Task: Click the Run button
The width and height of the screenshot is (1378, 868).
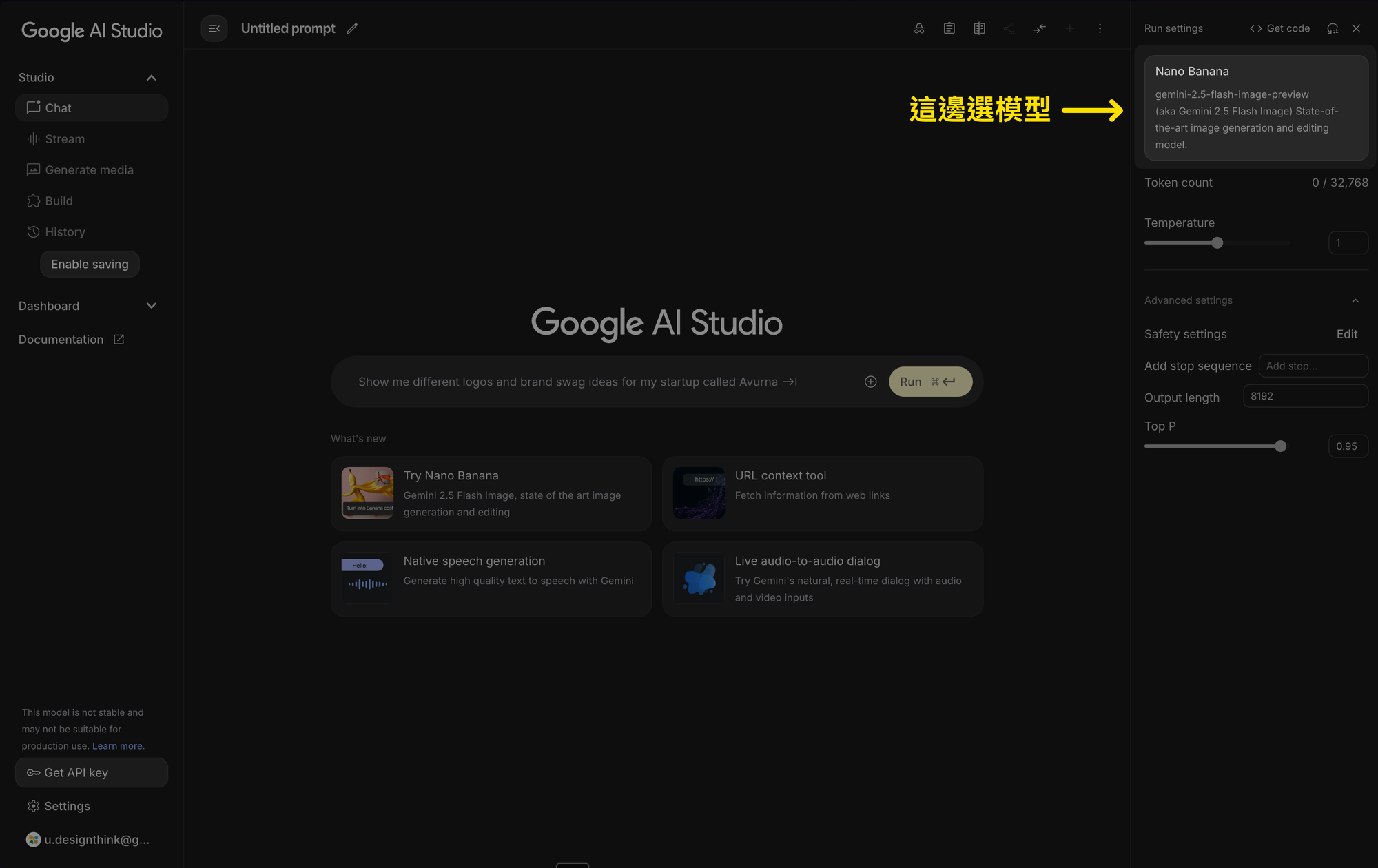Action: click(x=930, y=382)
